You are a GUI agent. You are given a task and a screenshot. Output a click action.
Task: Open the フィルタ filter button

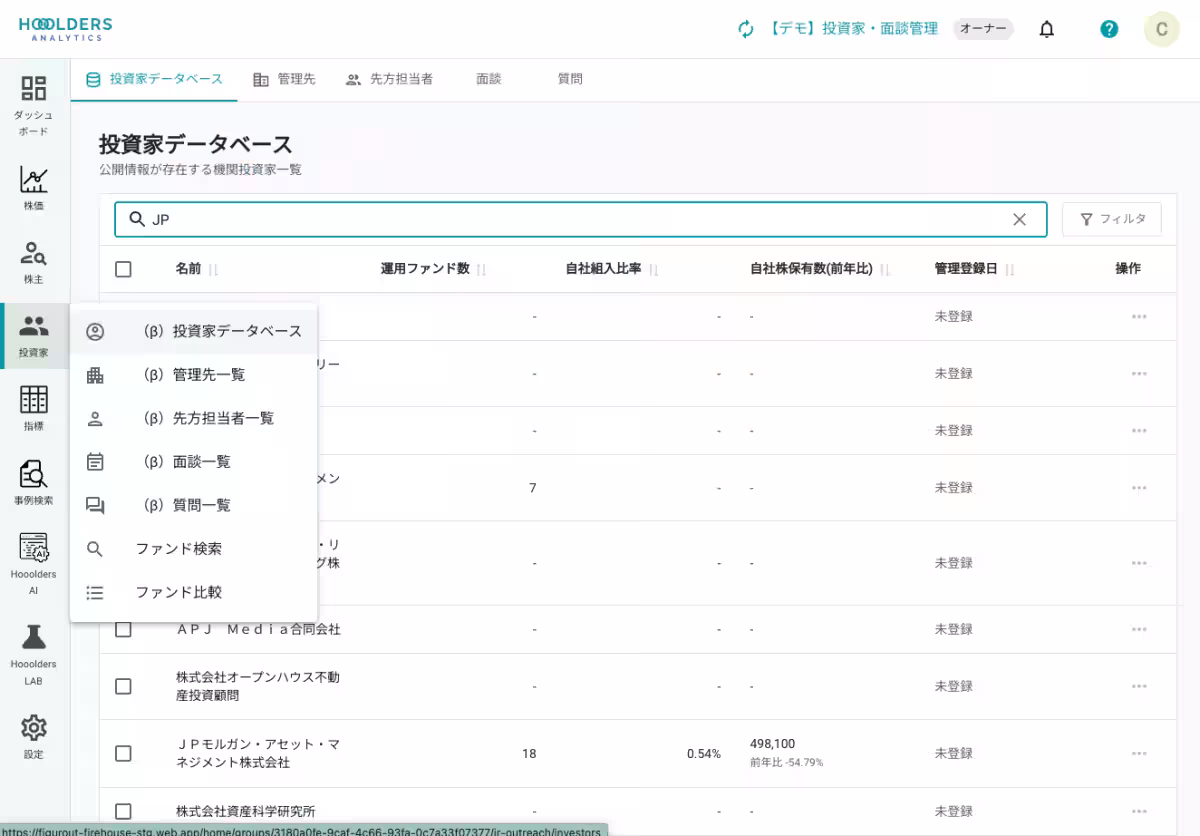[1112, 219]
